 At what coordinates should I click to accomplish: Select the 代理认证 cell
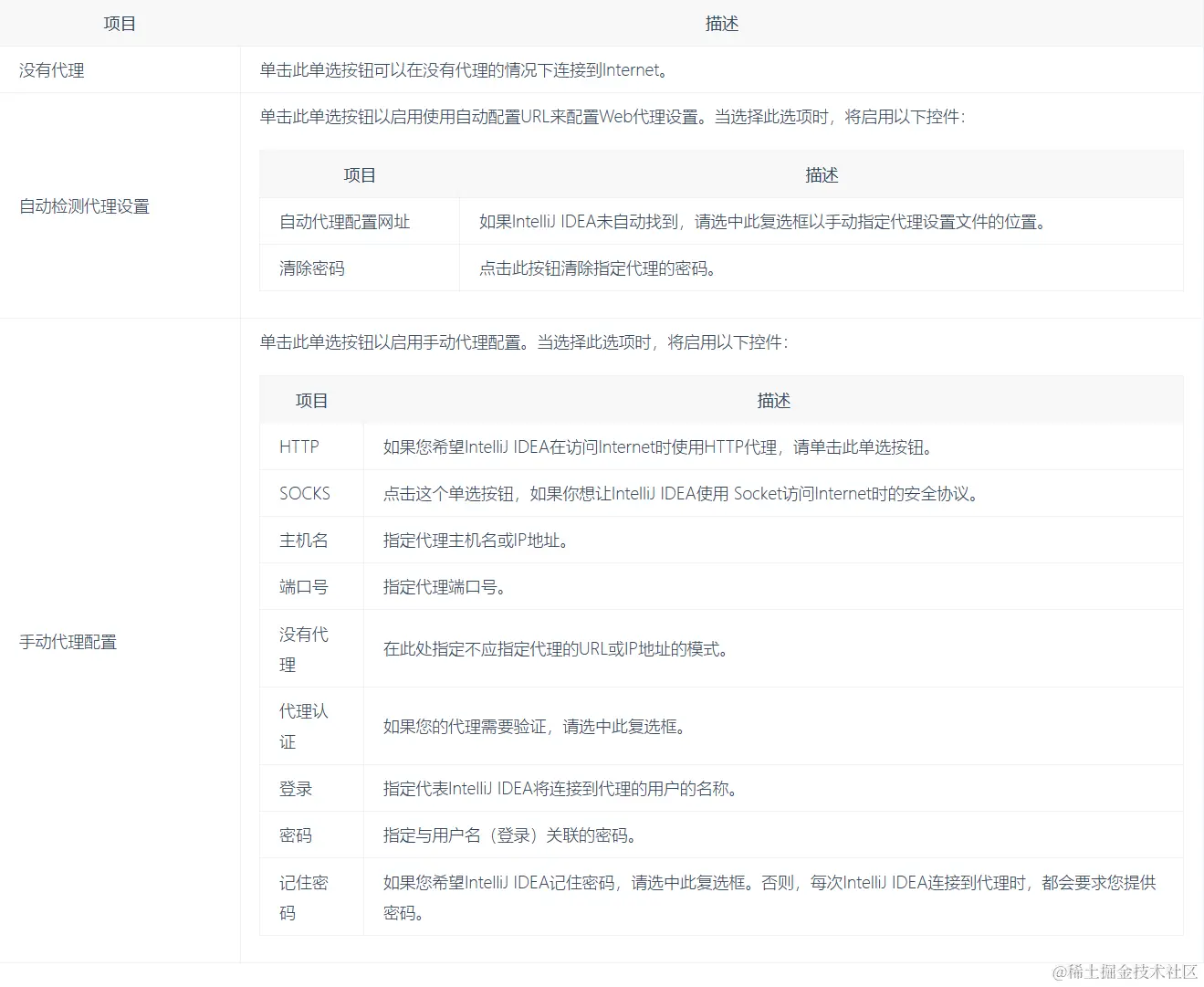coord(304,727)
